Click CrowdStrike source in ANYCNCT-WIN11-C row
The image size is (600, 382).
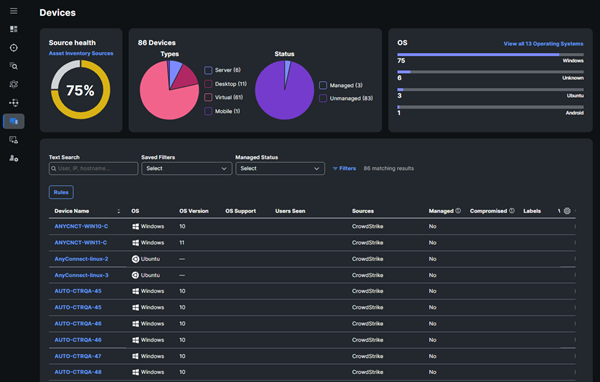click(x=367, y=243)
